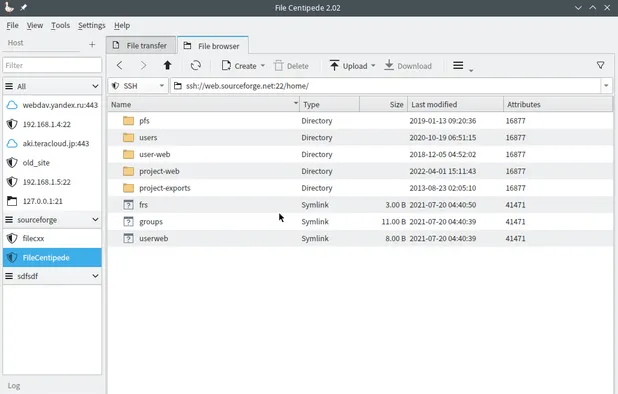Click the frs symlink icon
This screenshot has height=394, width=618.
[128, 205]
